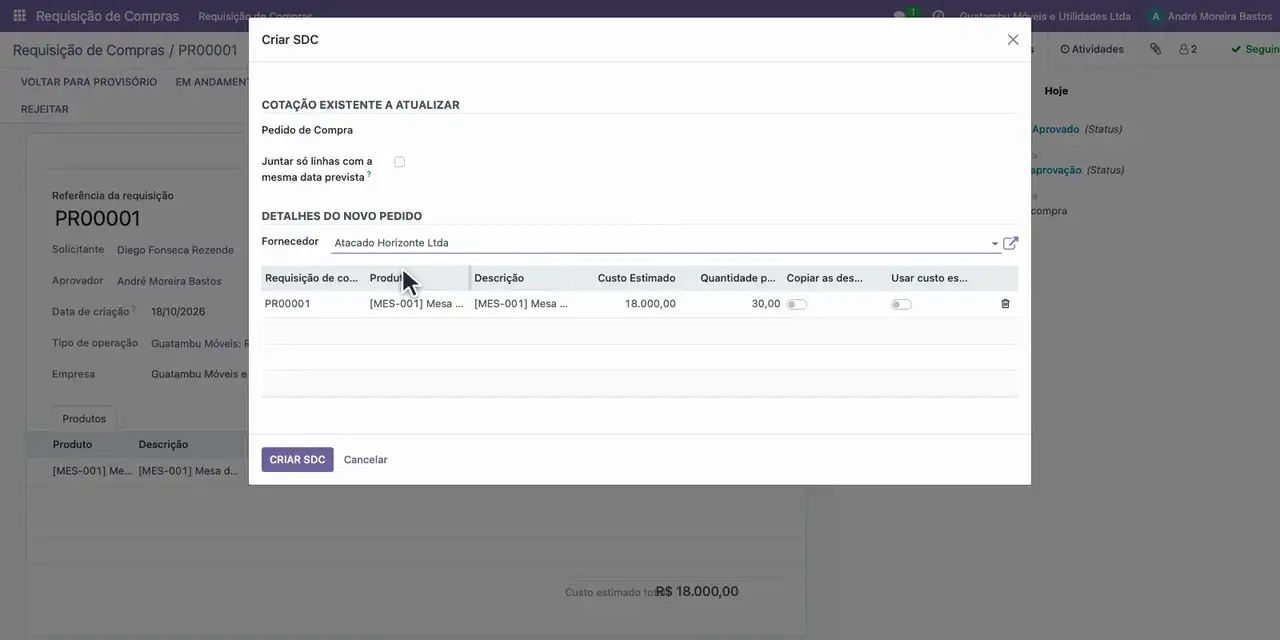Expand the Fornecedor dropdown arrow
Image resolution: width=1280 pixels, height=640 pixels.
(x=994, y=244)
